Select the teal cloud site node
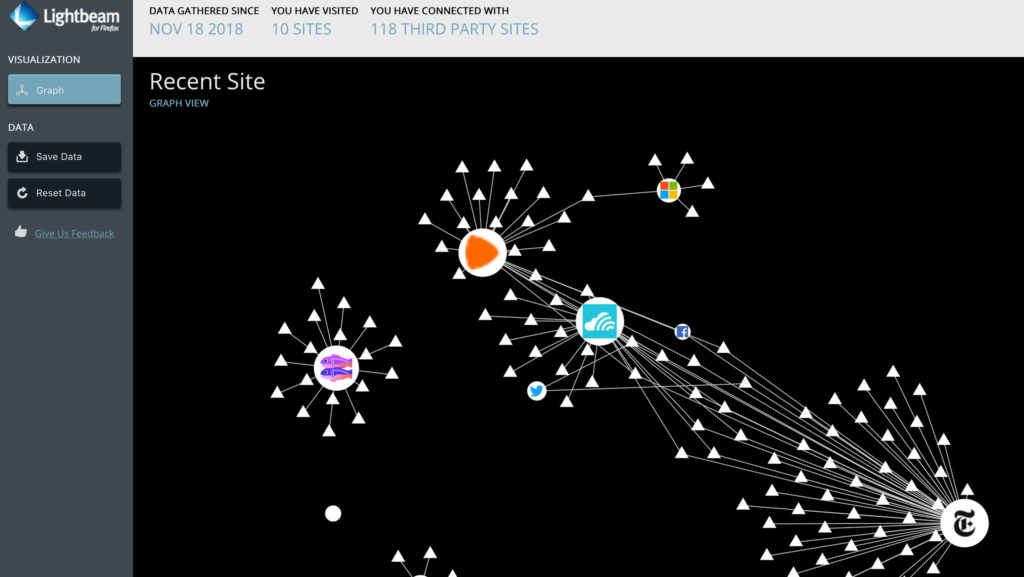 click(600, 321)
